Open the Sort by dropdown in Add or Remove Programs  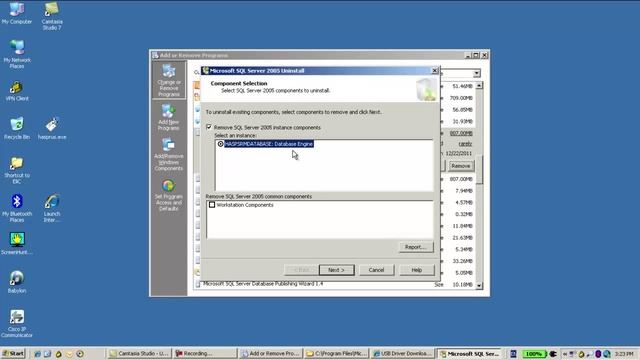477,73
